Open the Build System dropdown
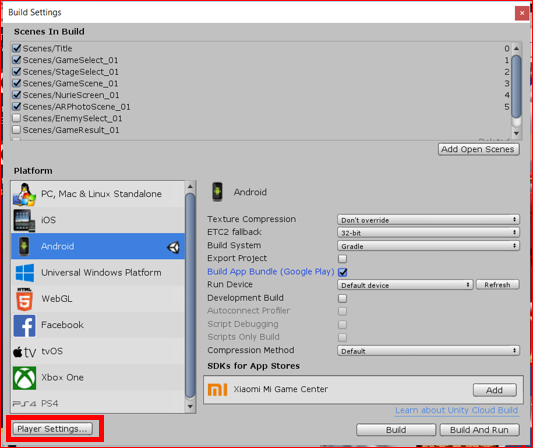 tap(428, 246)
